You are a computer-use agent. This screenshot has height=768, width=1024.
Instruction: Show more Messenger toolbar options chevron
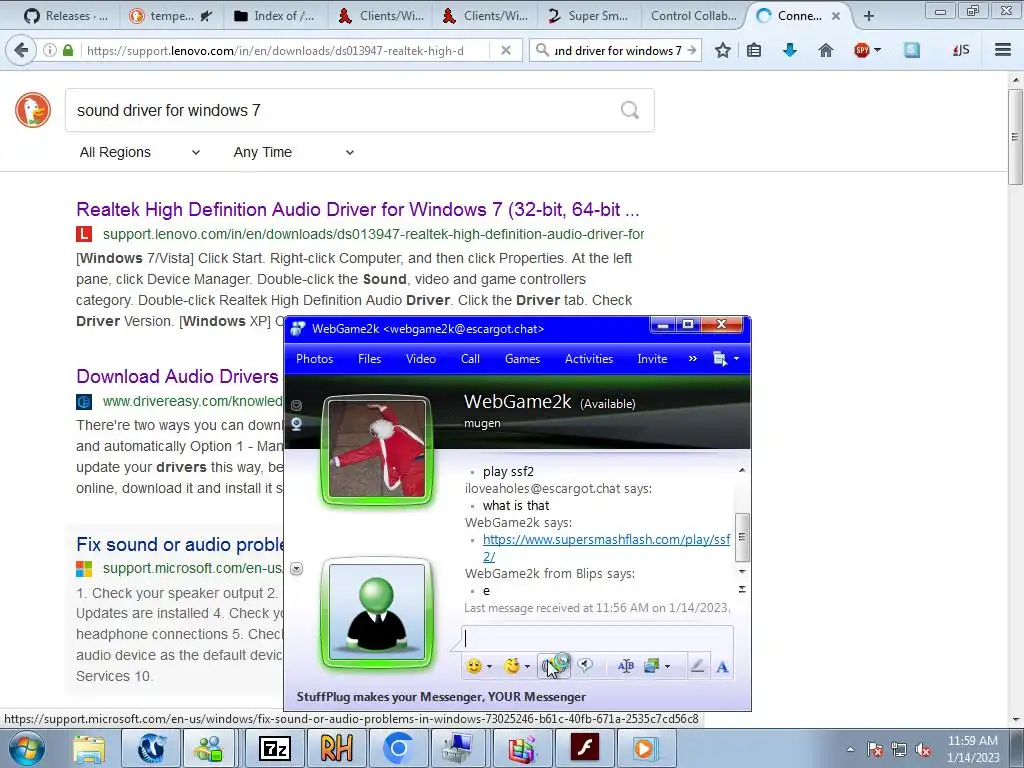(693, 359)
